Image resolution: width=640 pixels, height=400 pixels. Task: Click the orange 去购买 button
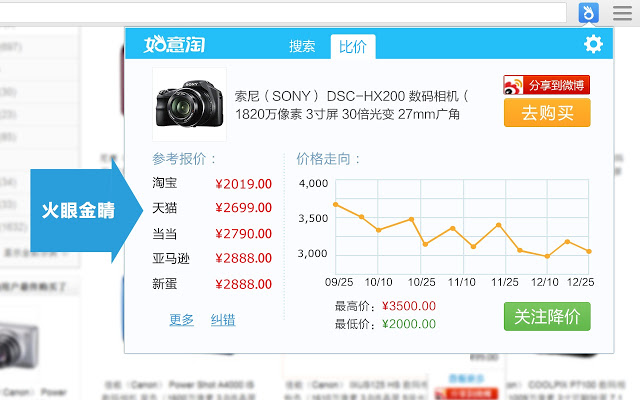[547, 113]
